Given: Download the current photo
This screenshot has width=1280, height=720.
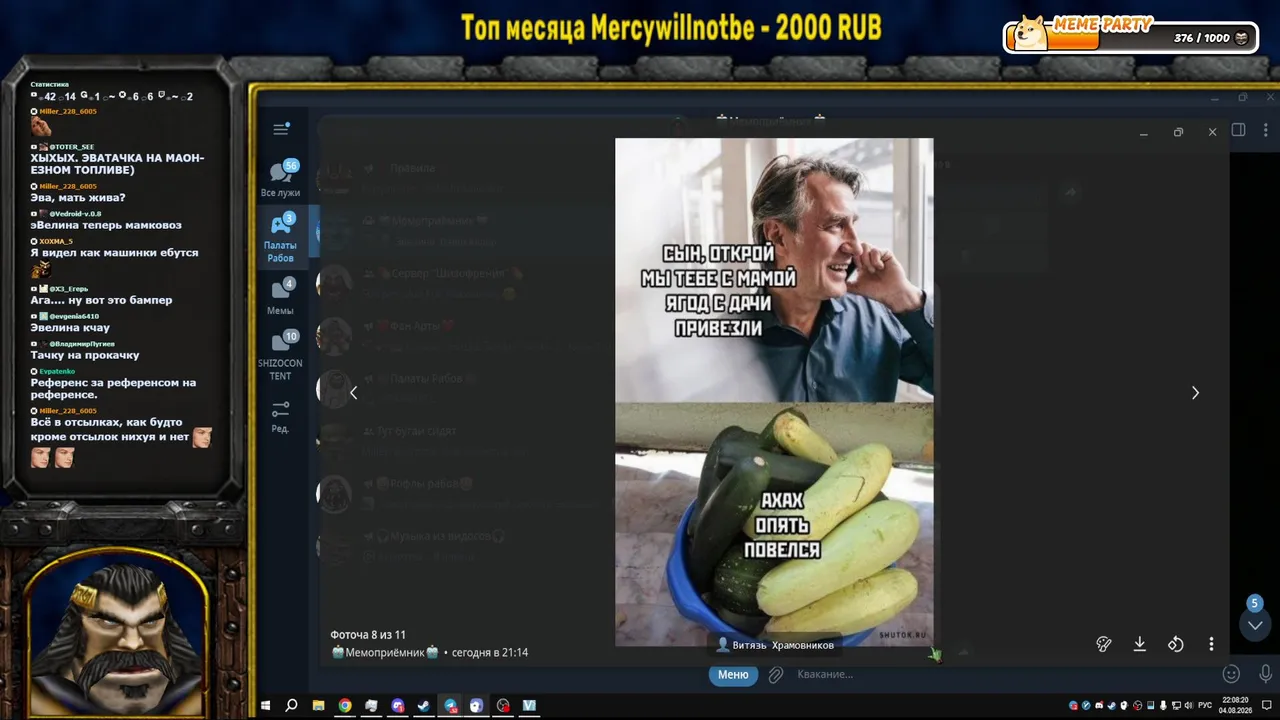Looking at the screenshot, I should tap(1140, 645).
